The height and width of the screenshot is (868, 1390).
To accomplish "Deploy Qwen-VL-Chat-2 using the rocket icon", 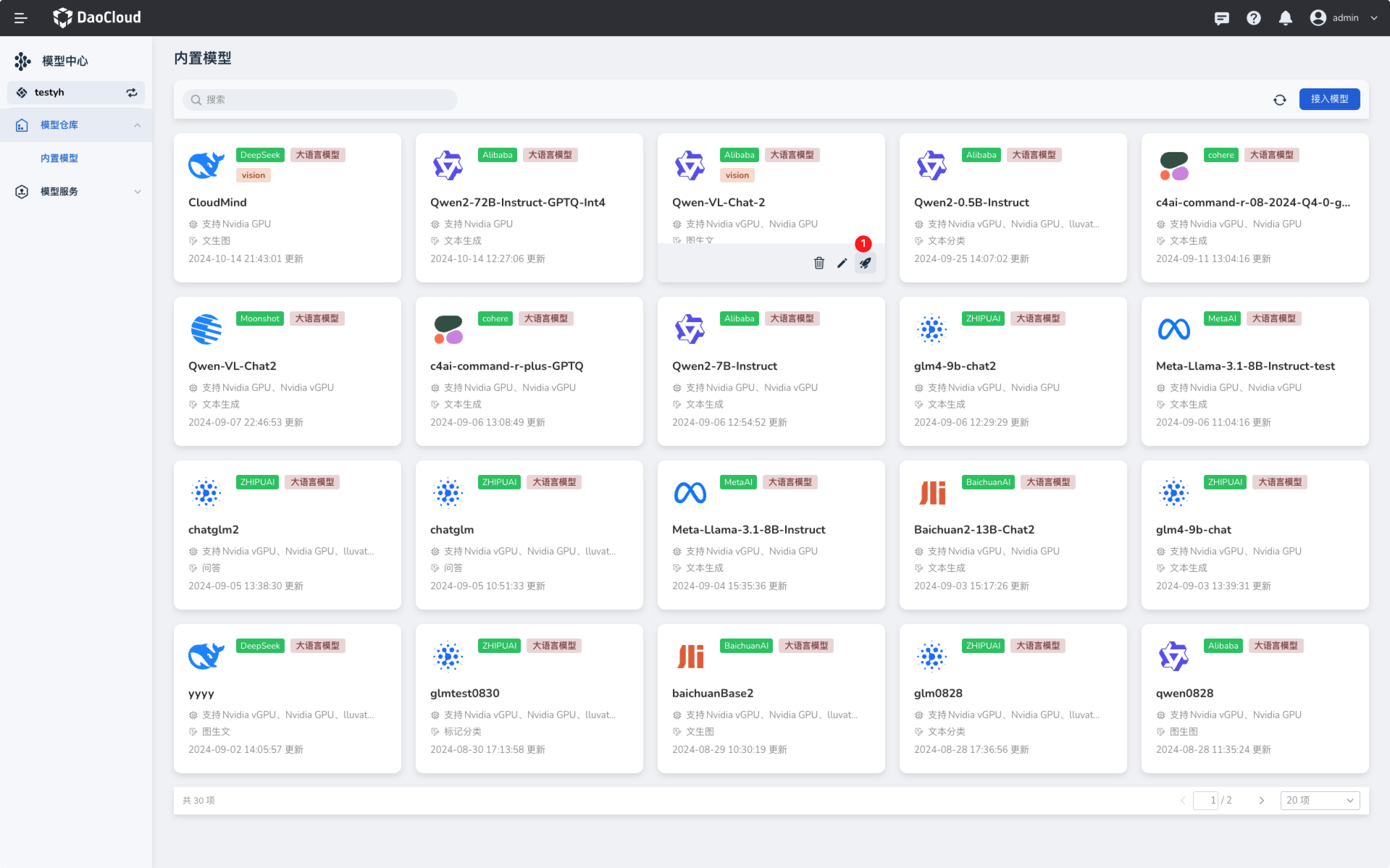I will click(865, 263).
